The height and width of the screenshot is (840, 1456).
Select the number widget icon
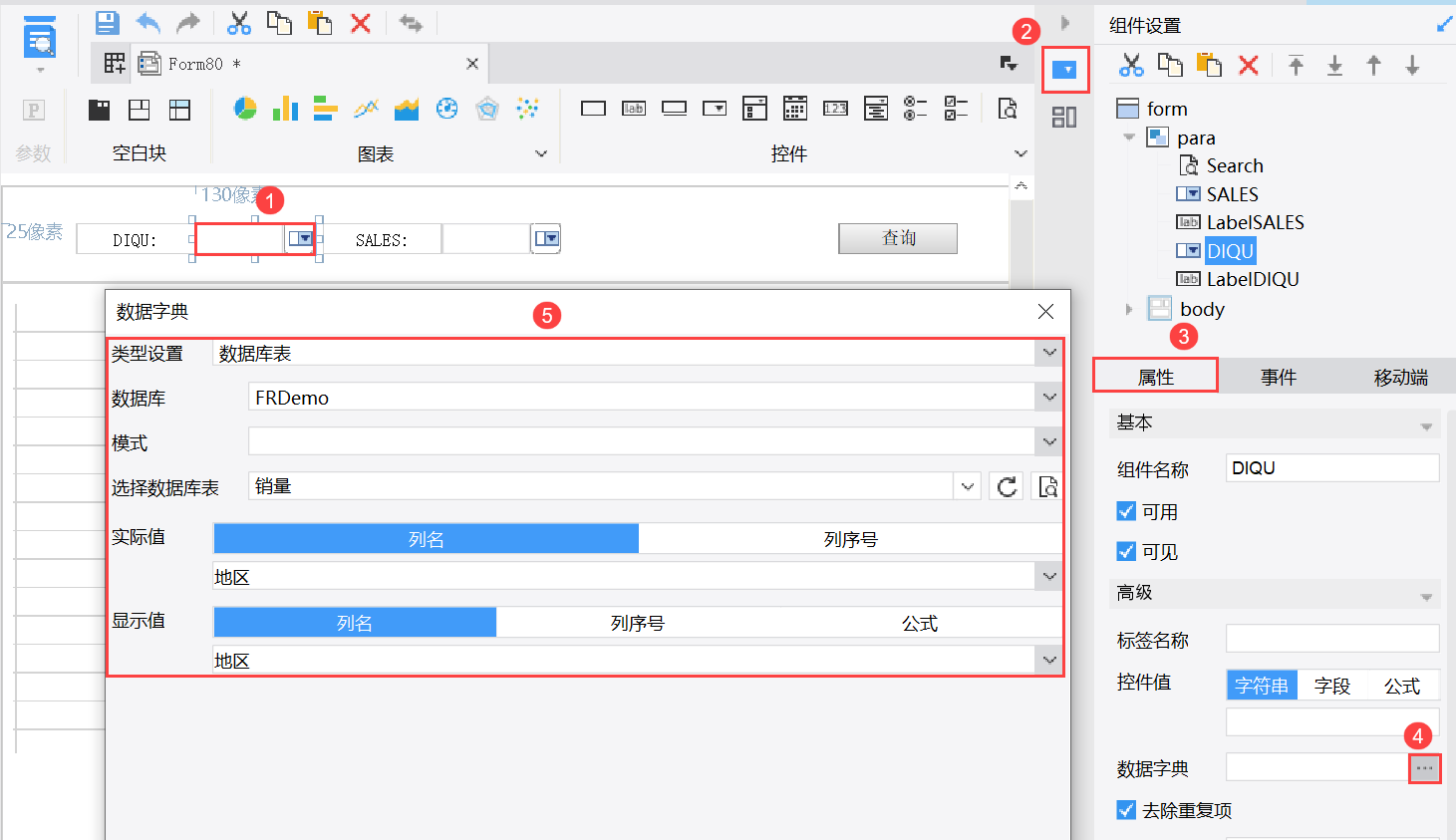pos(835,109)
